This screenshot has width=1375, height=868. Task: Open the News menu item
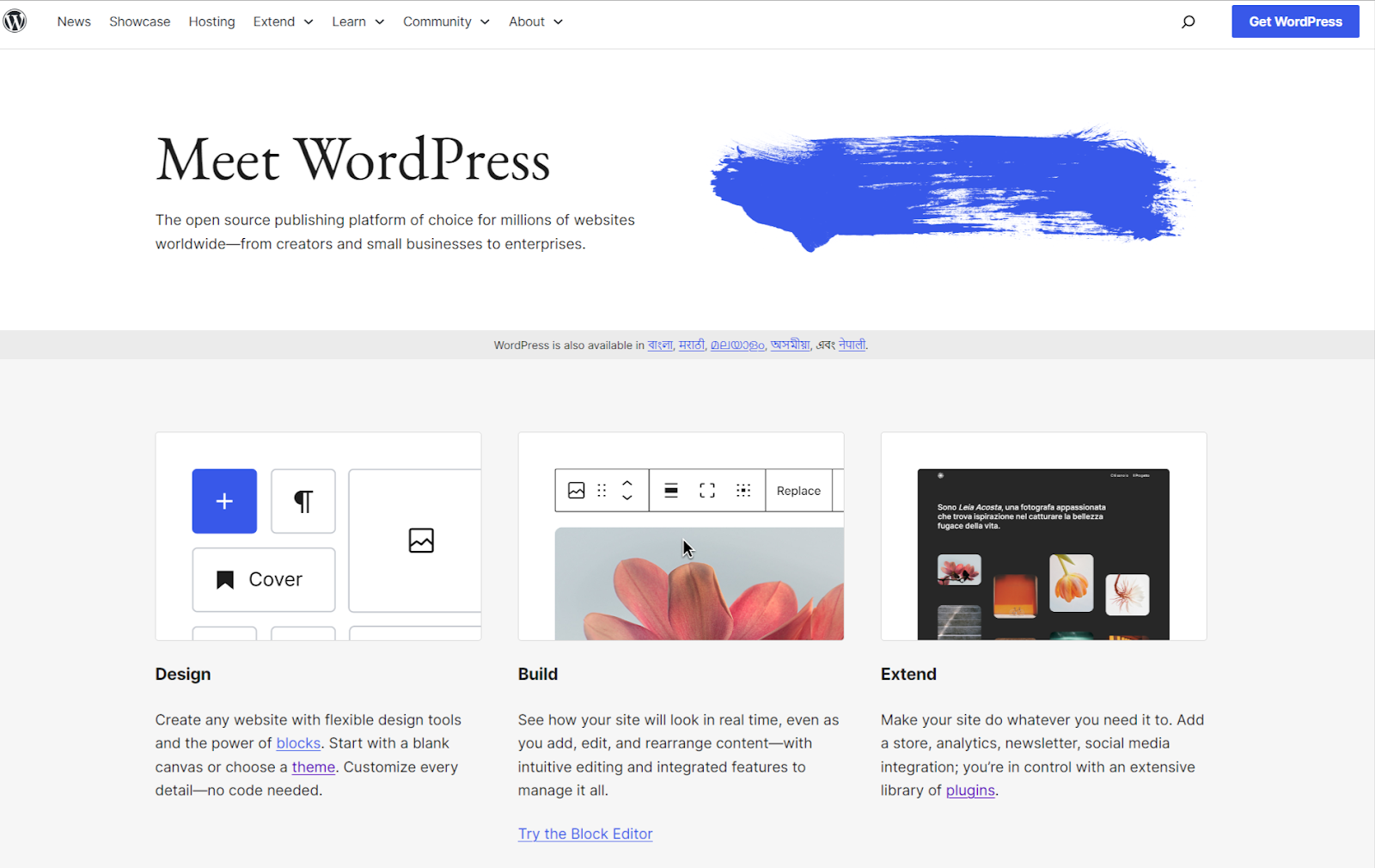point(74,21)
